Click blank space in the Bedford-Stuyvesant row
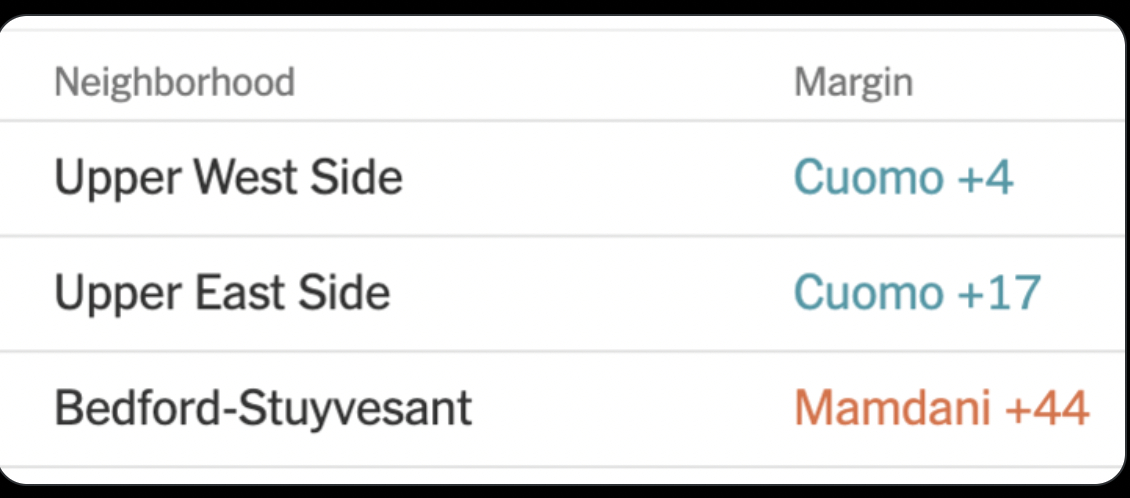This screenshot has width=1130, height=498. 630,409
